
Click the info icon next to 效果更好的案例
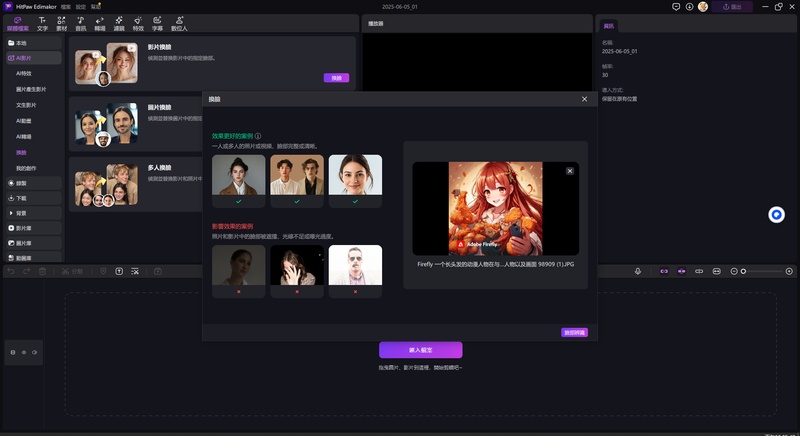(258, 136)
